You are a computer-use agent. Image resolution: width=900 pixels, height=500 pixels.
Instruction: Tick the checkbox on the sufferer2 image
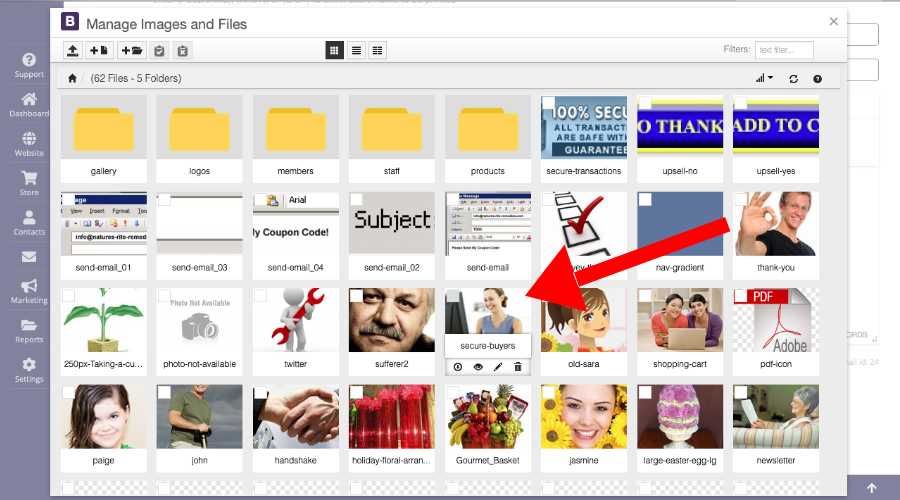(x=356, y=296)
